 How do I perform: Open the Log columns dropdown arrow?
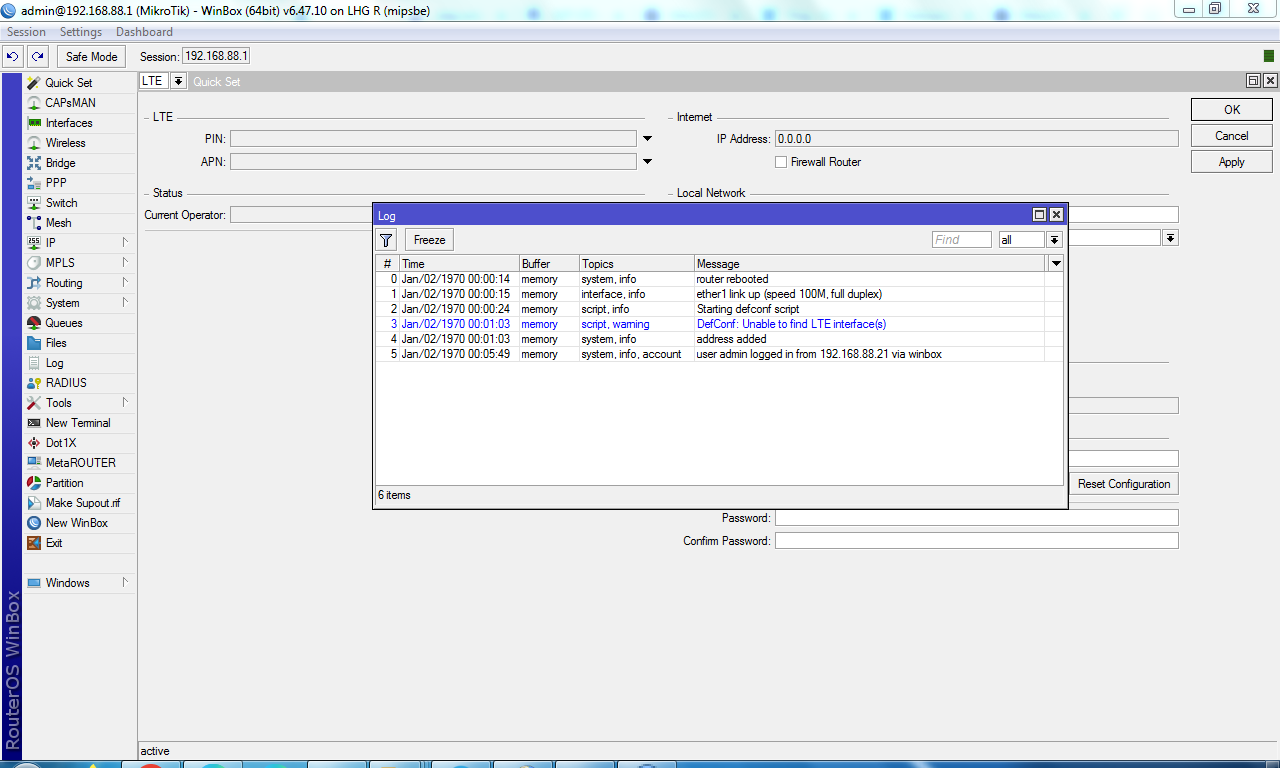1055,264
